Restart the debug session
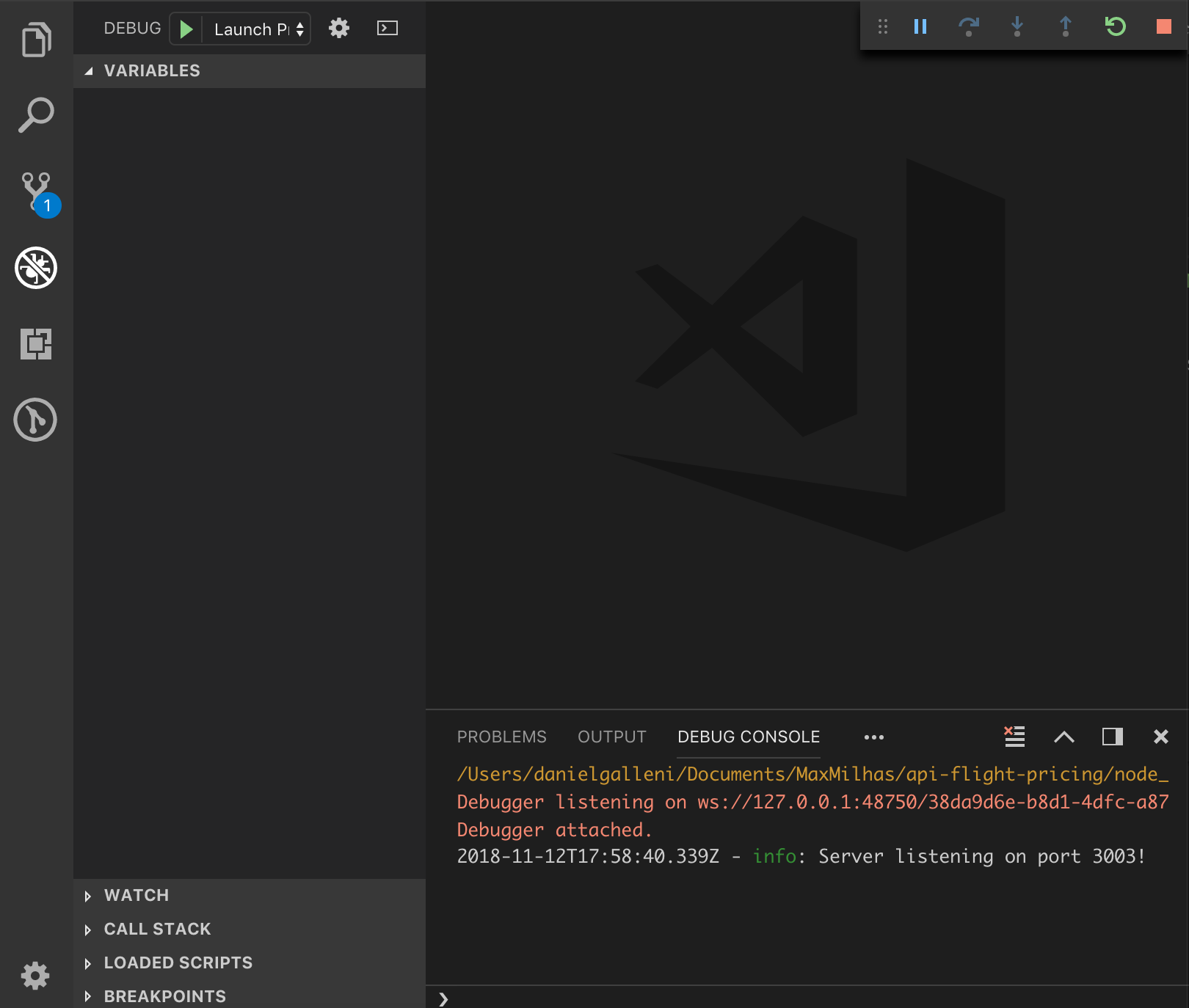This screenshot has width=1189, height=1008. click(1114, 26)
